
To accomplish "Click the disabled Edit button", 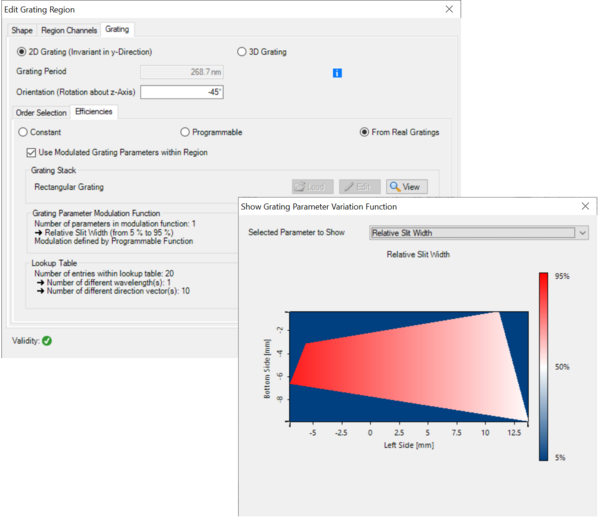I will 360,186.
